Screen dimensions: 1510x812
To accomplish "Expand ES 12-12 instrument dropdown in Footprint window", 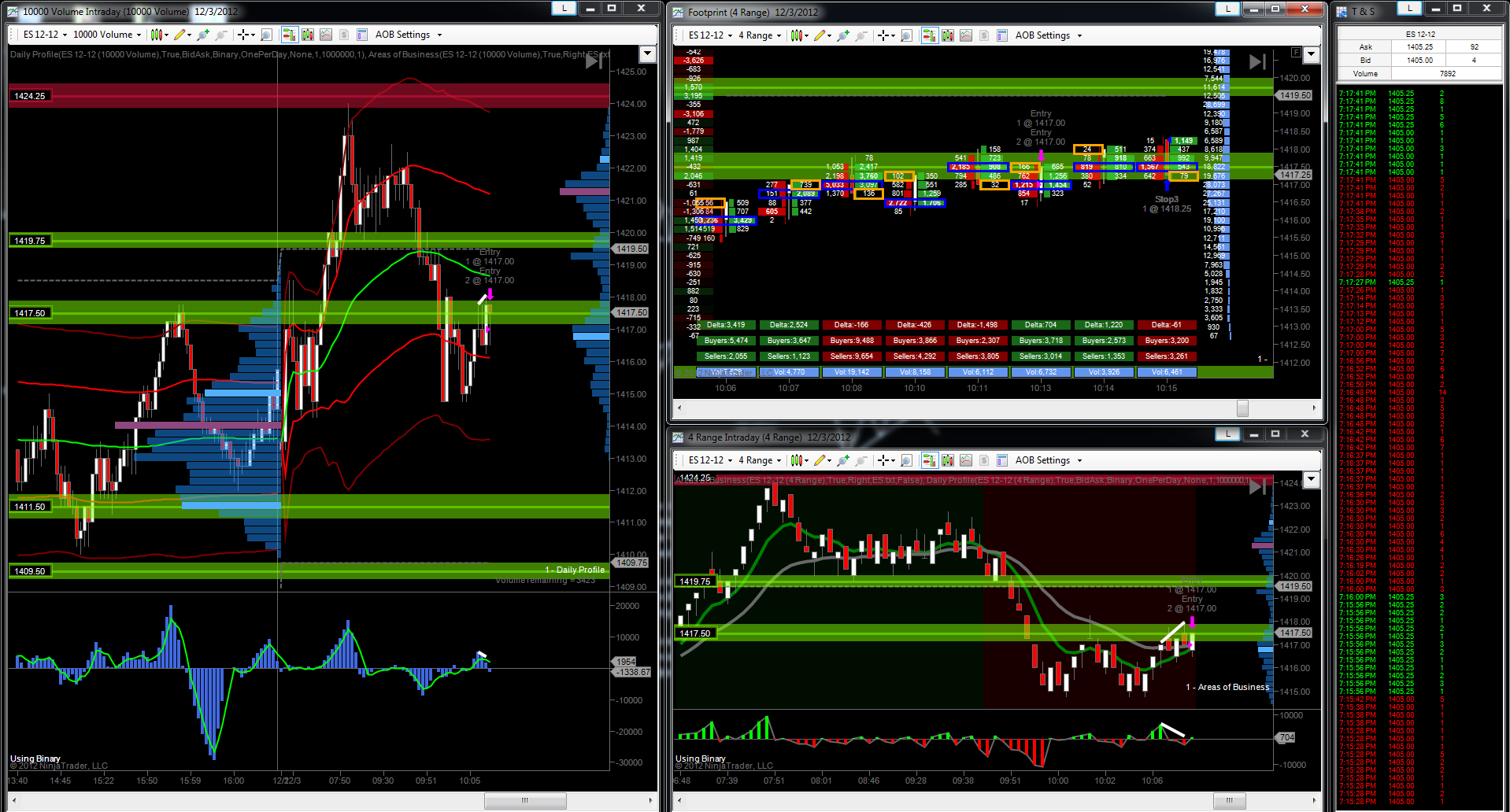I will 730,35.
